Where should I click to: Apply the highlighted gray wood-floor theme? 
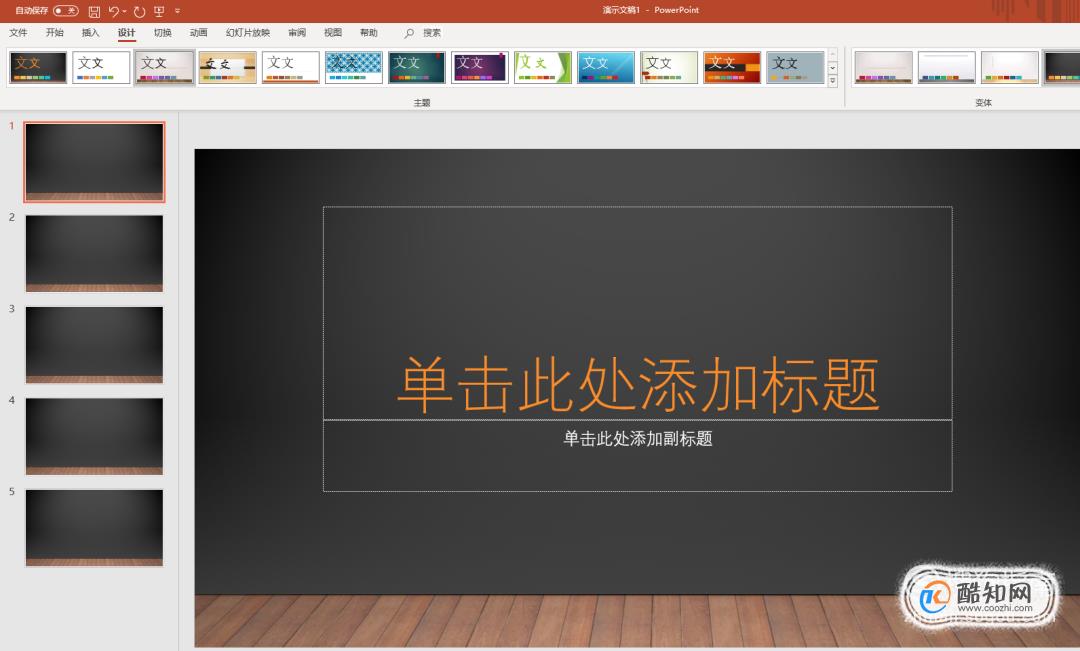(165, 68)
